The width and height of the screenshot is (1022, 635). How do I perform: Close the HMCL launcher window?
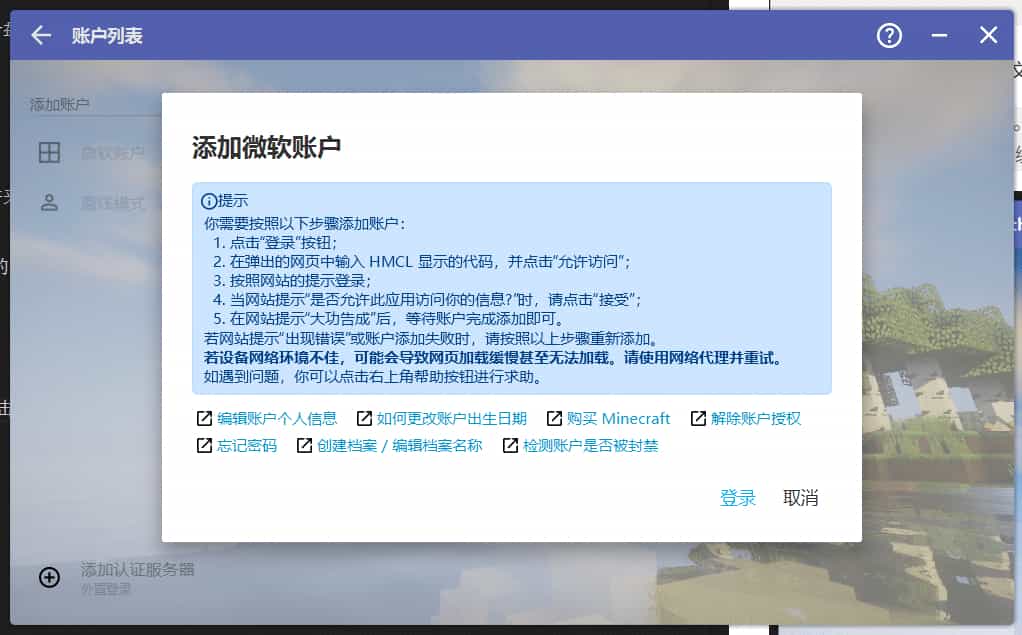coord(988,36)
